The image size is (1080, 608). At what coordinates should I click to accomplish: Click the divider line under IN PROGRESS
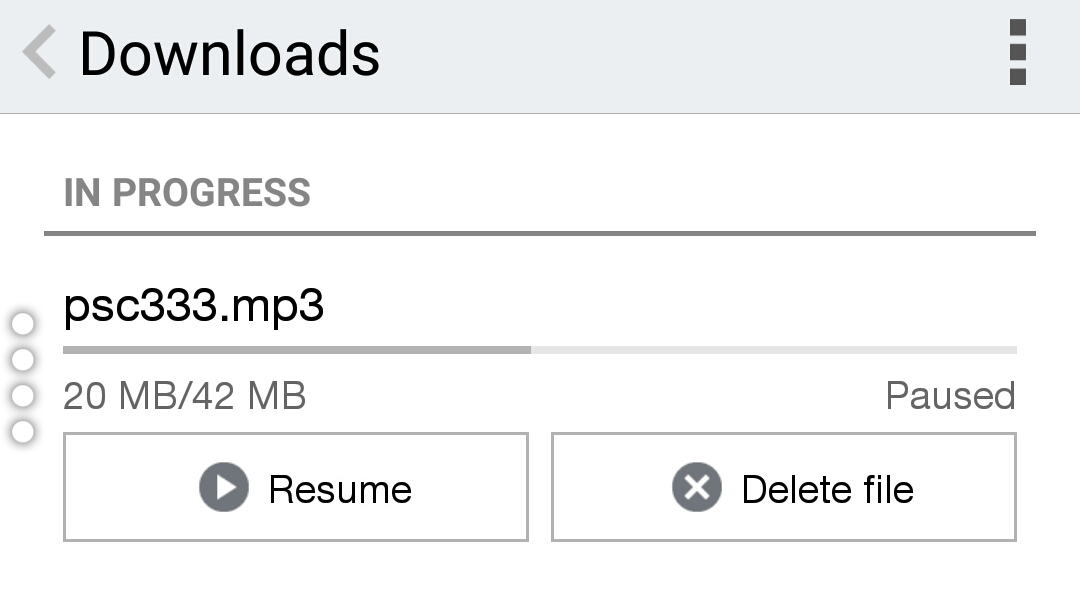tap(540, 233)
